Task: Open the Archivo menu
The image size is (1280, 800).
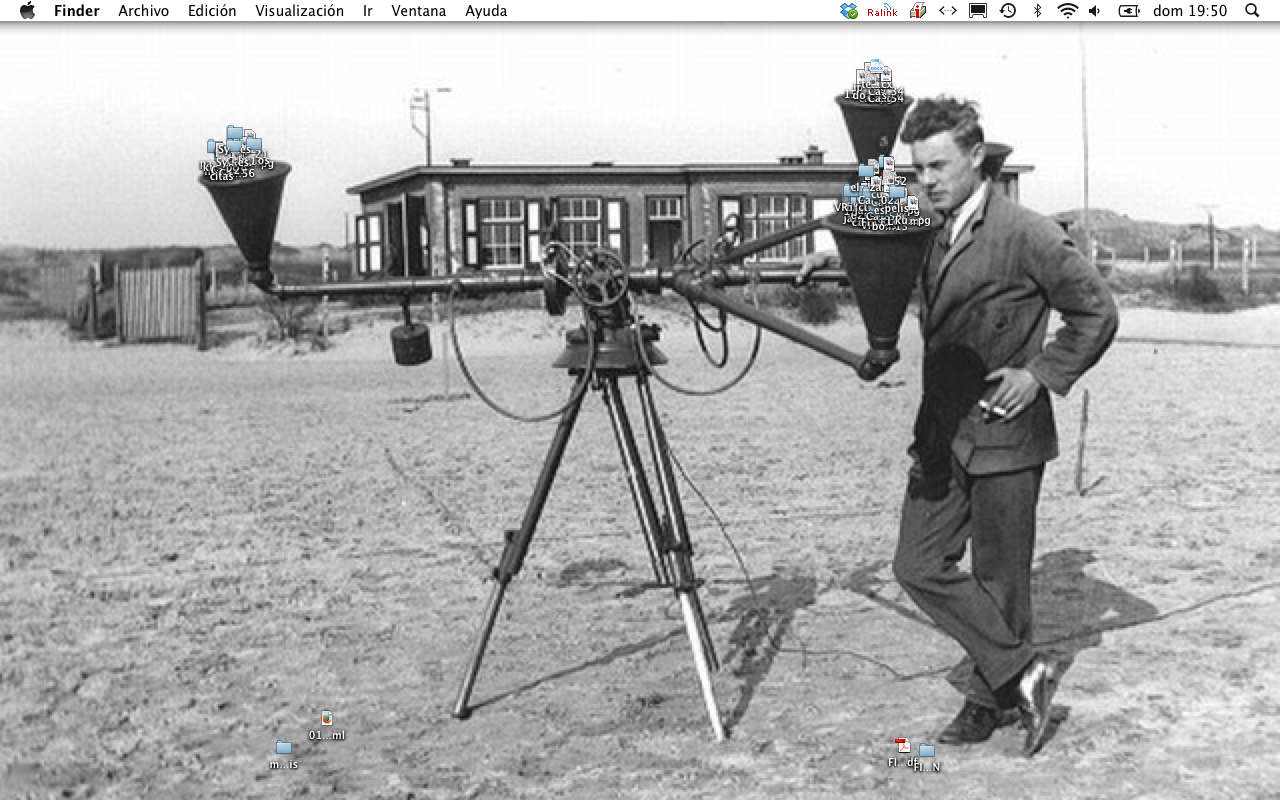Action: coord(143,11)
